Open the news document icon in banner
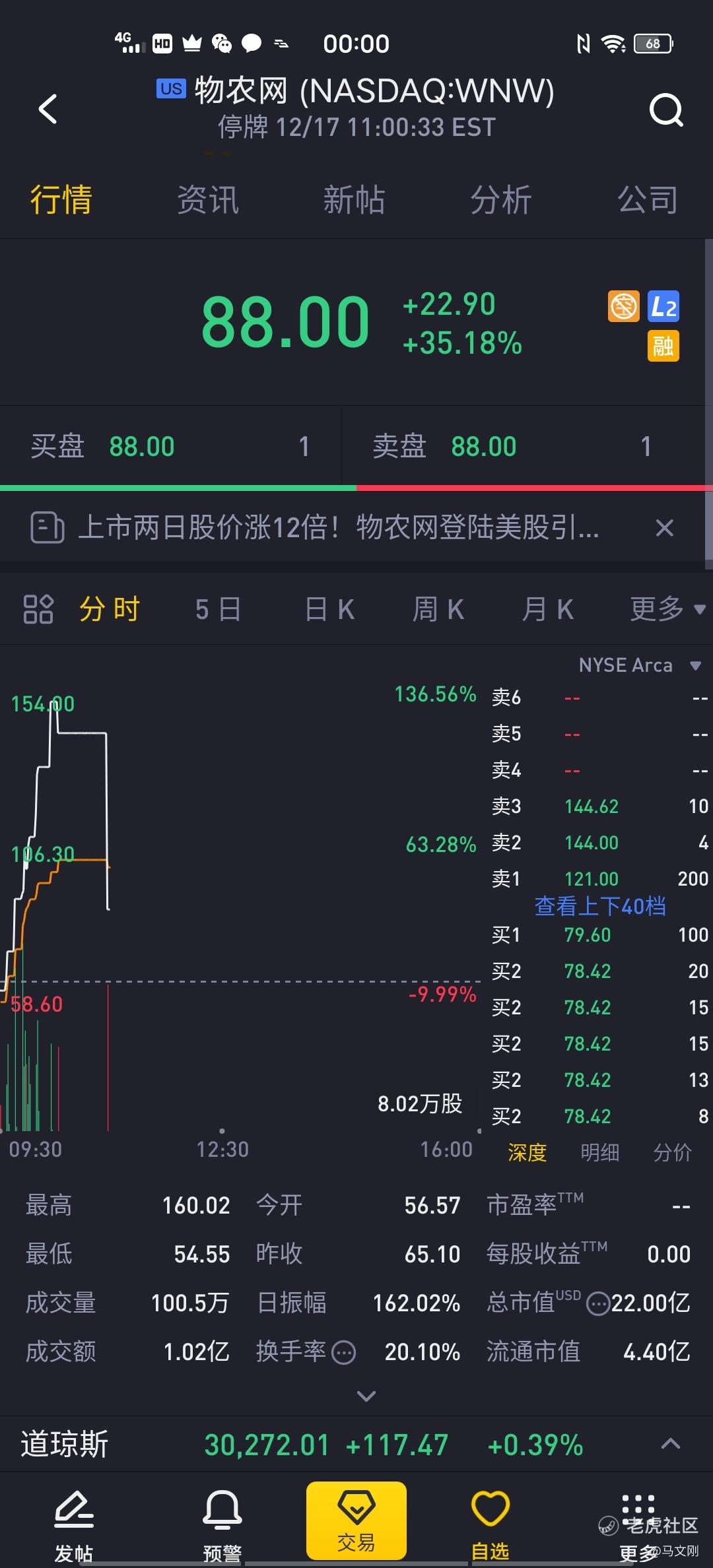 coord(48,527)
